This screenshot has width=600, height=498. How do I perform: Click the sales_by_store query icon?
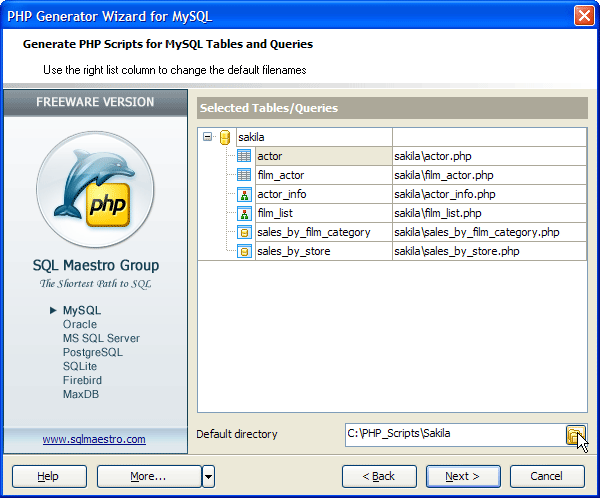(244, 251)
